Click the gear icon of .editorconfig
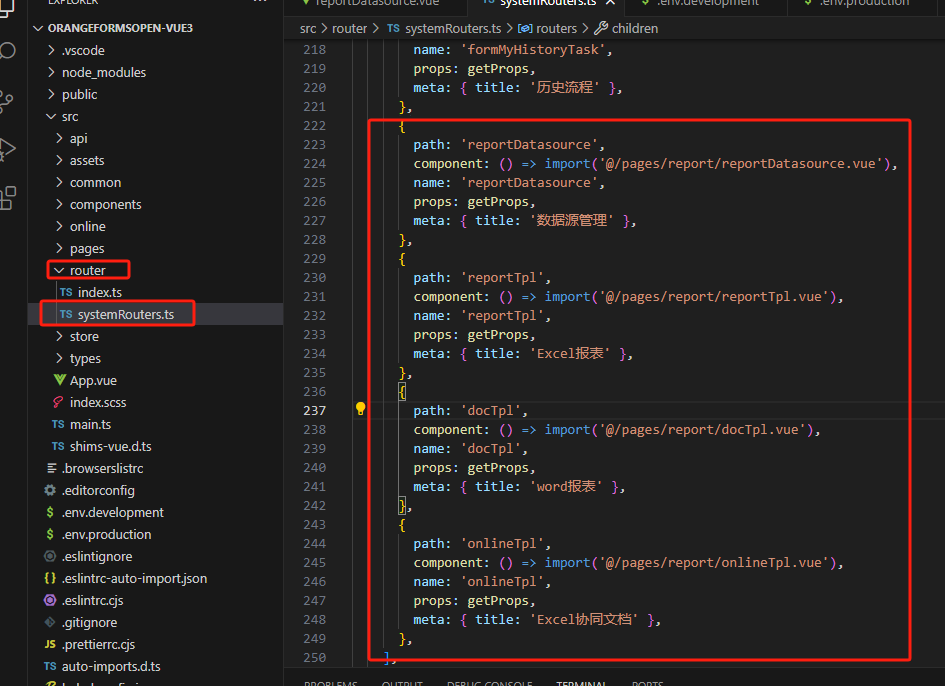 point(50,491)
